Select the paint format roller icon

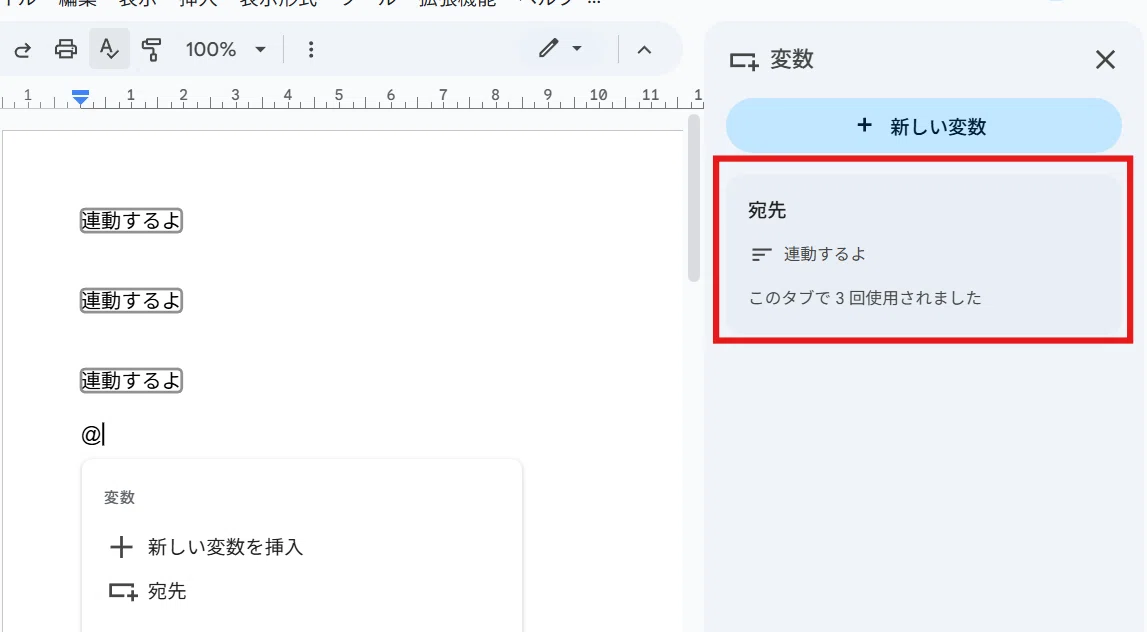tap(151, 49)
